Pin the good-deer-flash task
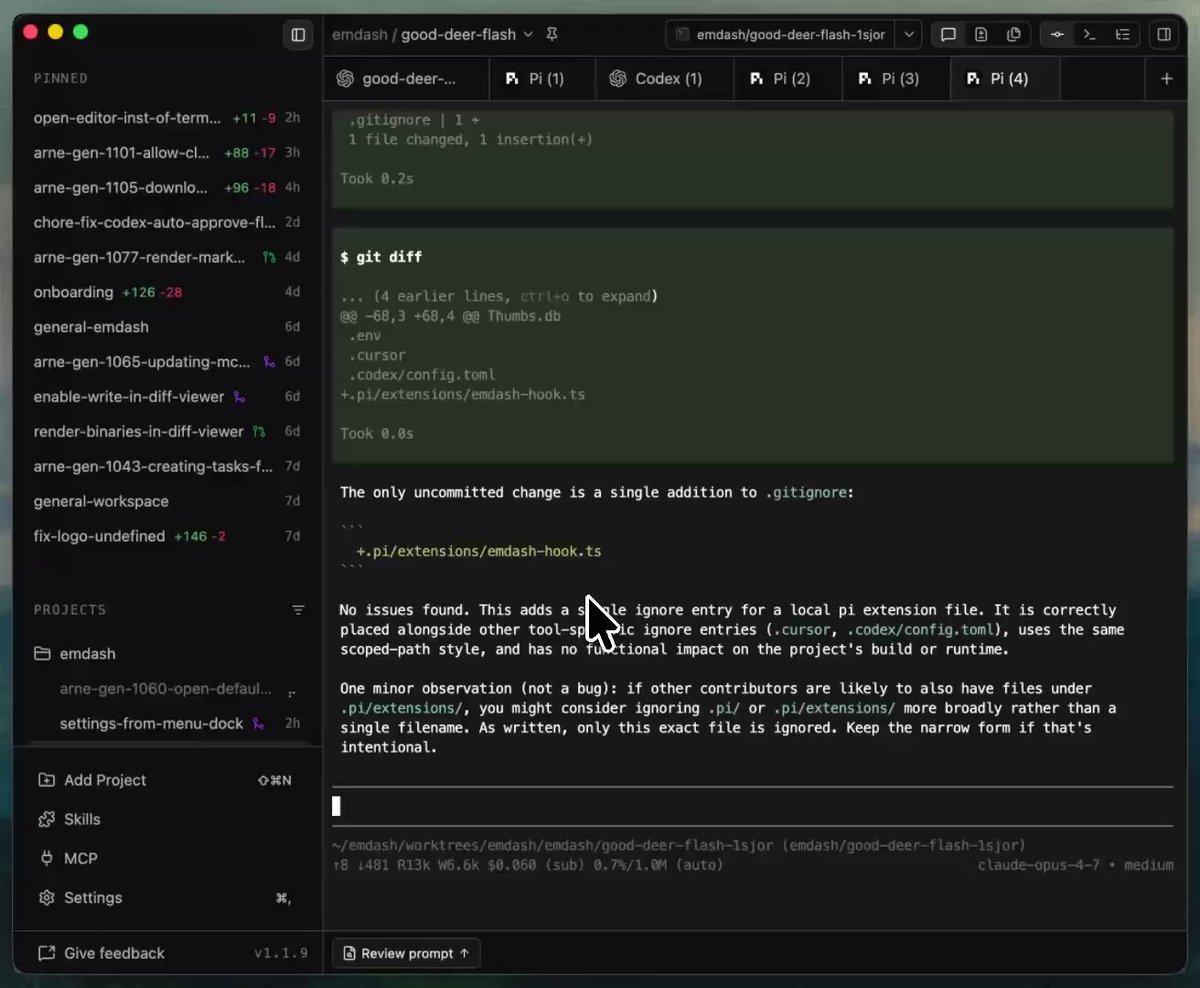Screen dimensions: 1200x988 [x=552, y=35]
